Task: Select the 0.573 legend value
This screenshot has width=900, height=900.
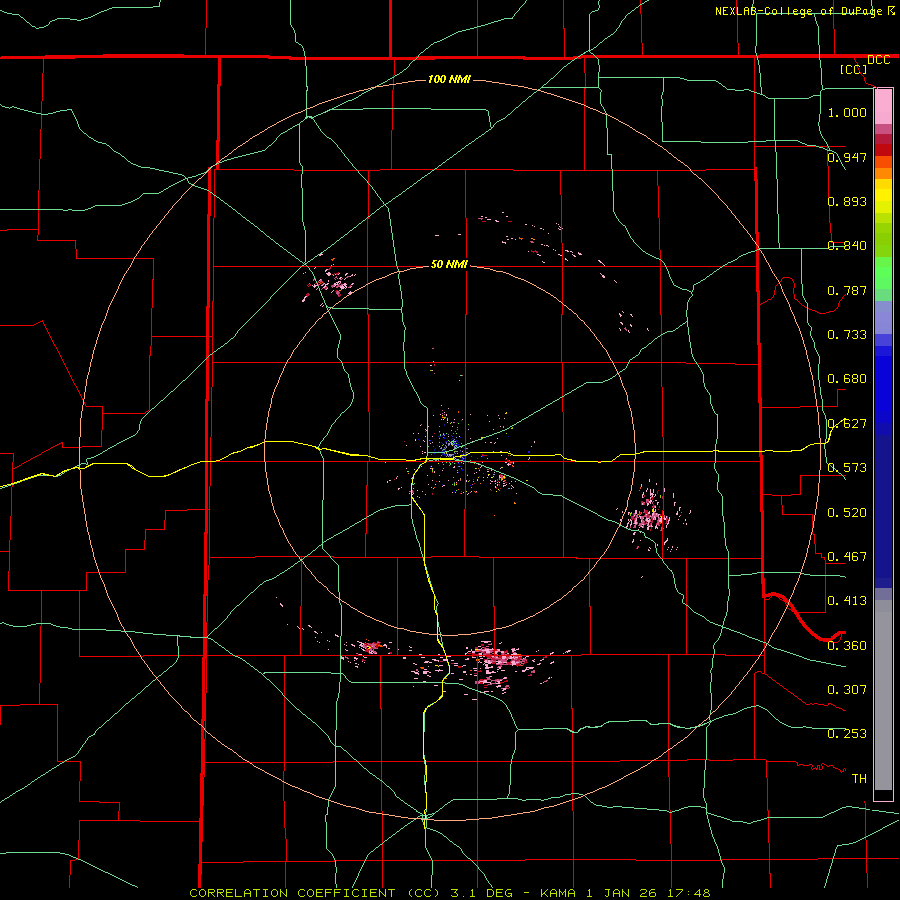Action: click(847, 468)
